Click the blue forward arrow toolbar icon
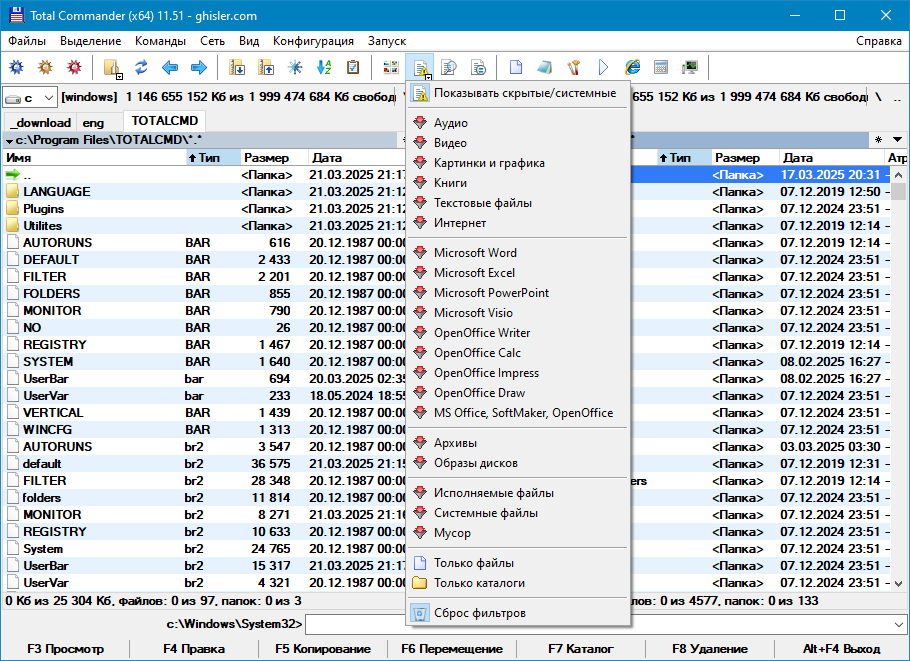910x661 pixels. [x=198, y=68]
